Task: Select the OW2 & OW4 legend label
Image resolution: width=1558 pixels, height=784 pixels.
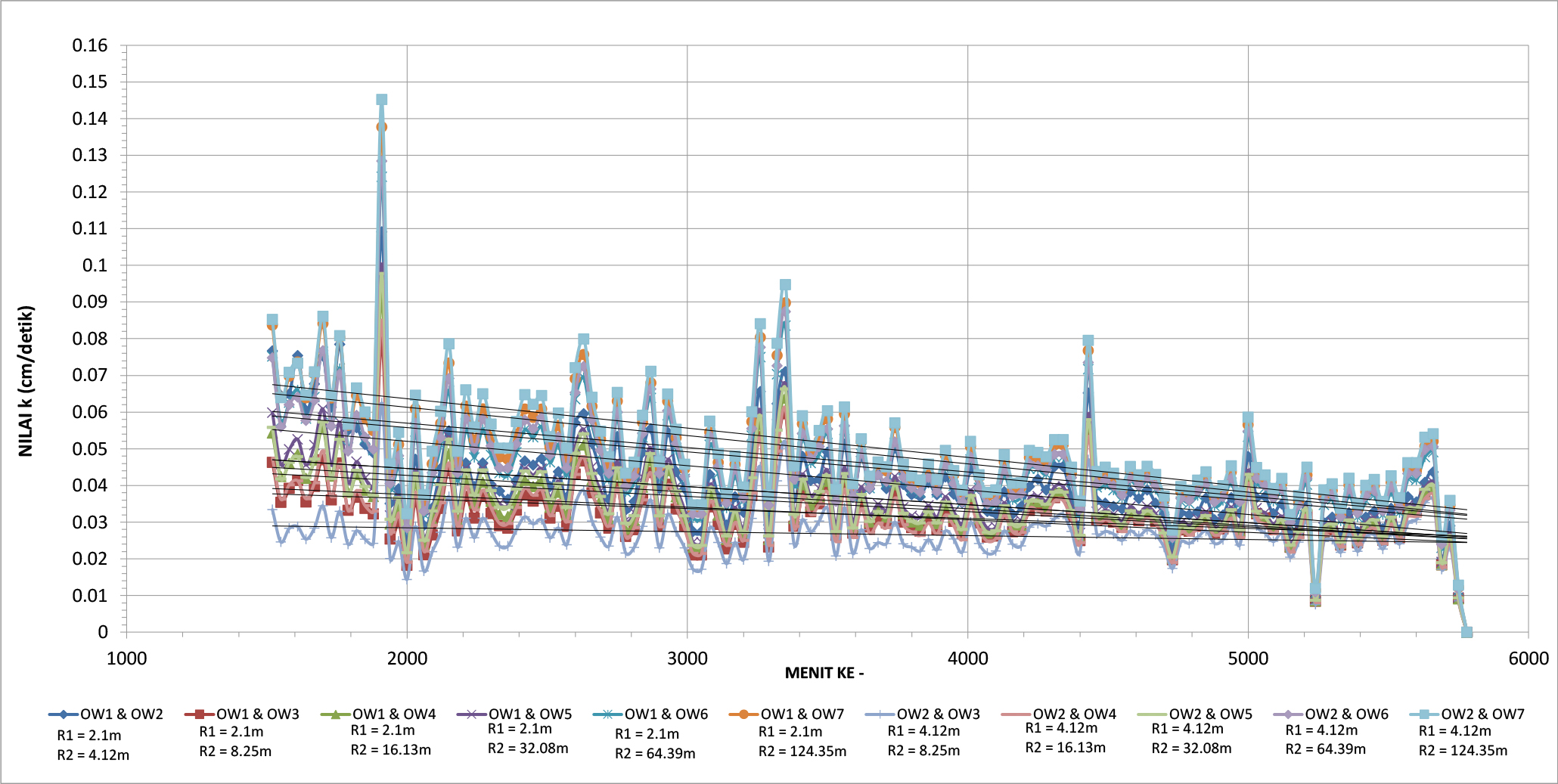Action: [x=1074, y=714]
